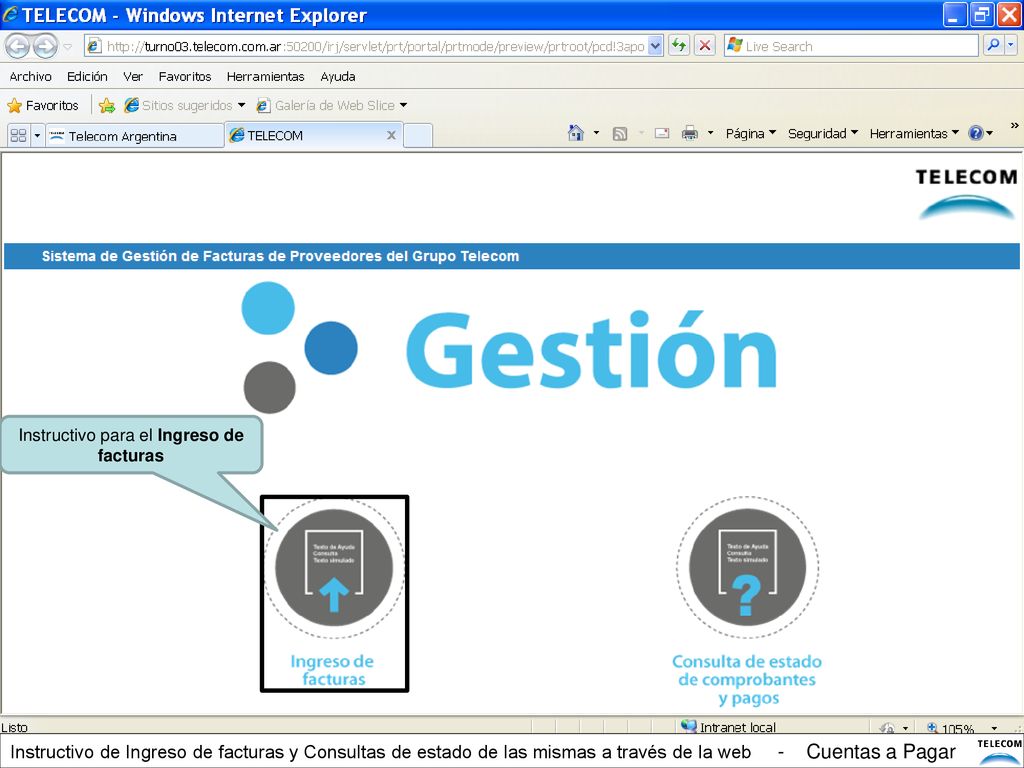
Task: Open the Archivo menu
Action: click(x=30, y=76)
